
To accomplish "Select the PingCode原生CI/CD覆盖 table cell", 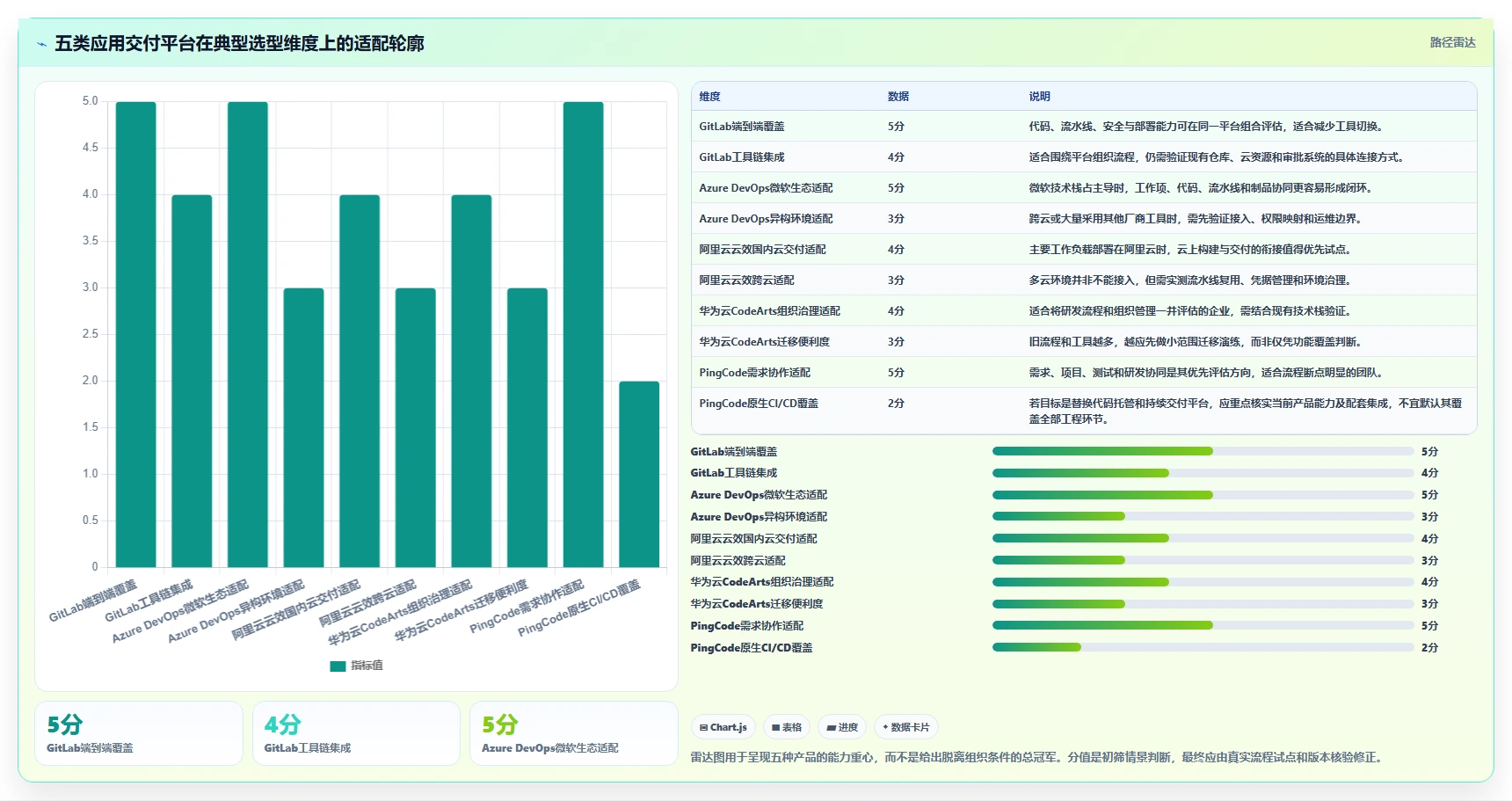I will [x=759, y=404].
